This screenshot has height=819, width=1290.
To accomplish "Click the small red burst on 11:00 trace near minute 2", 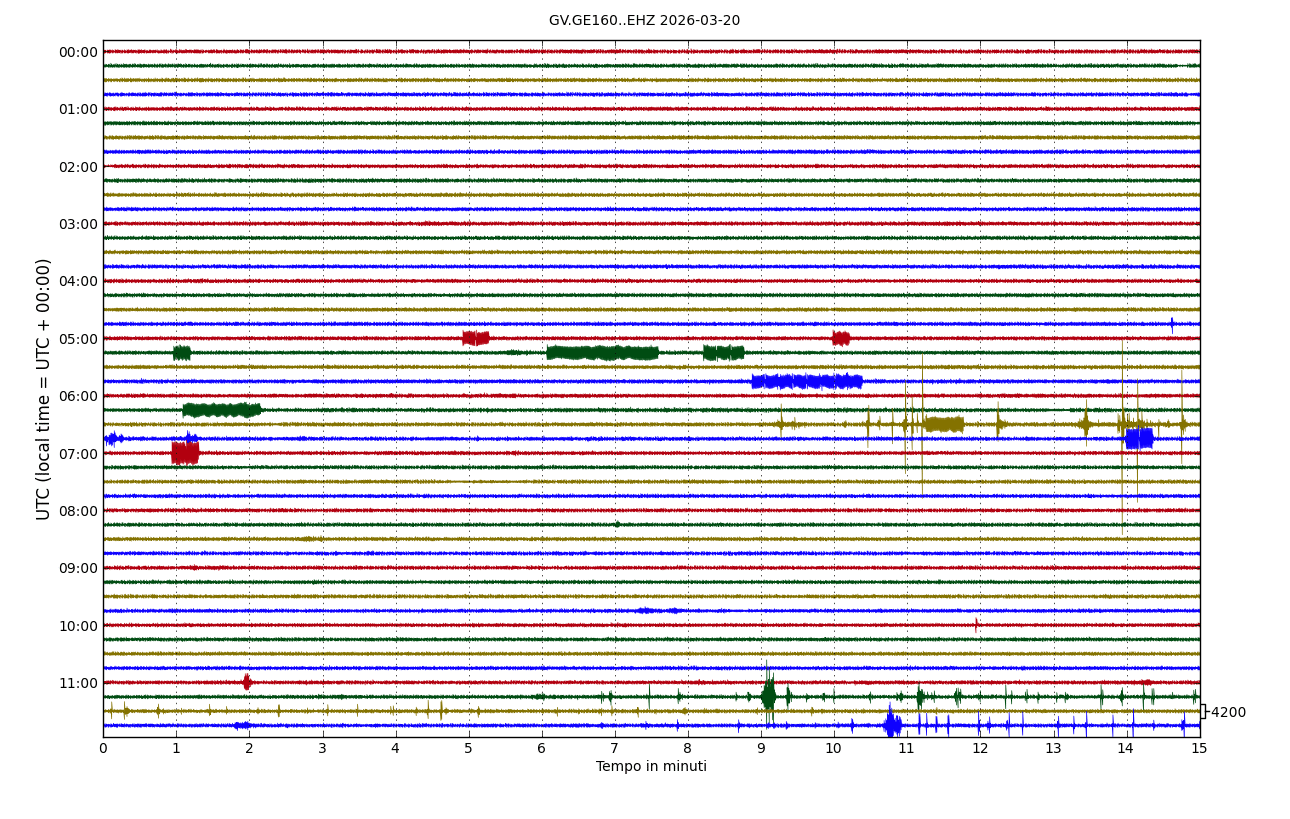I will (x=247, y=682).
